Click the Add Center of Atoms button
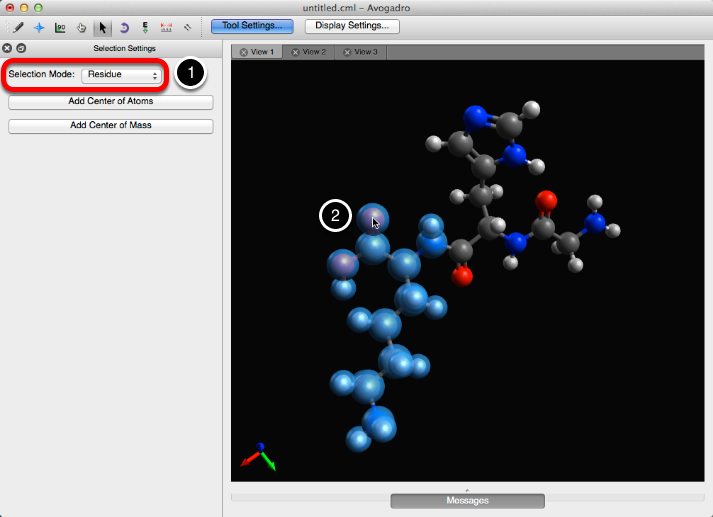The width and height of the screenshot is (713, 517). tap(111, 102)
